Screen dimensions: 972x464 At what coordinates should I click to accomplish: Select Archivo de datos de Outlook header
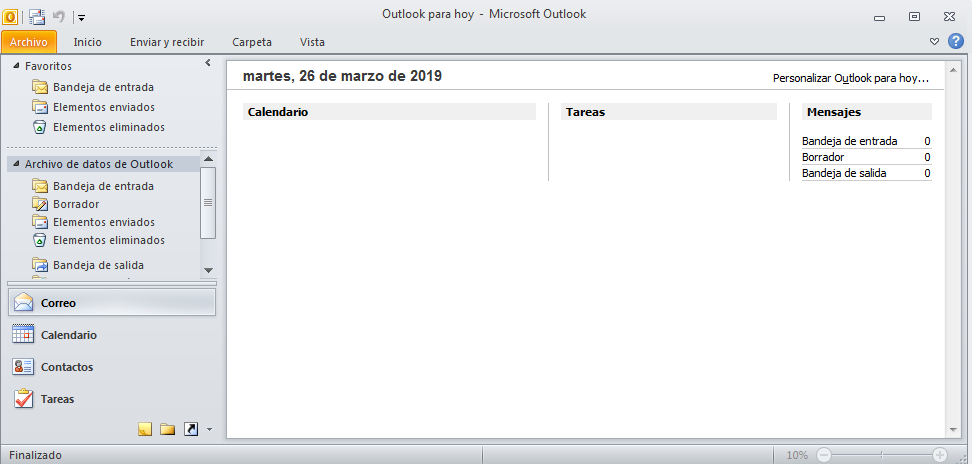point(103,164)
